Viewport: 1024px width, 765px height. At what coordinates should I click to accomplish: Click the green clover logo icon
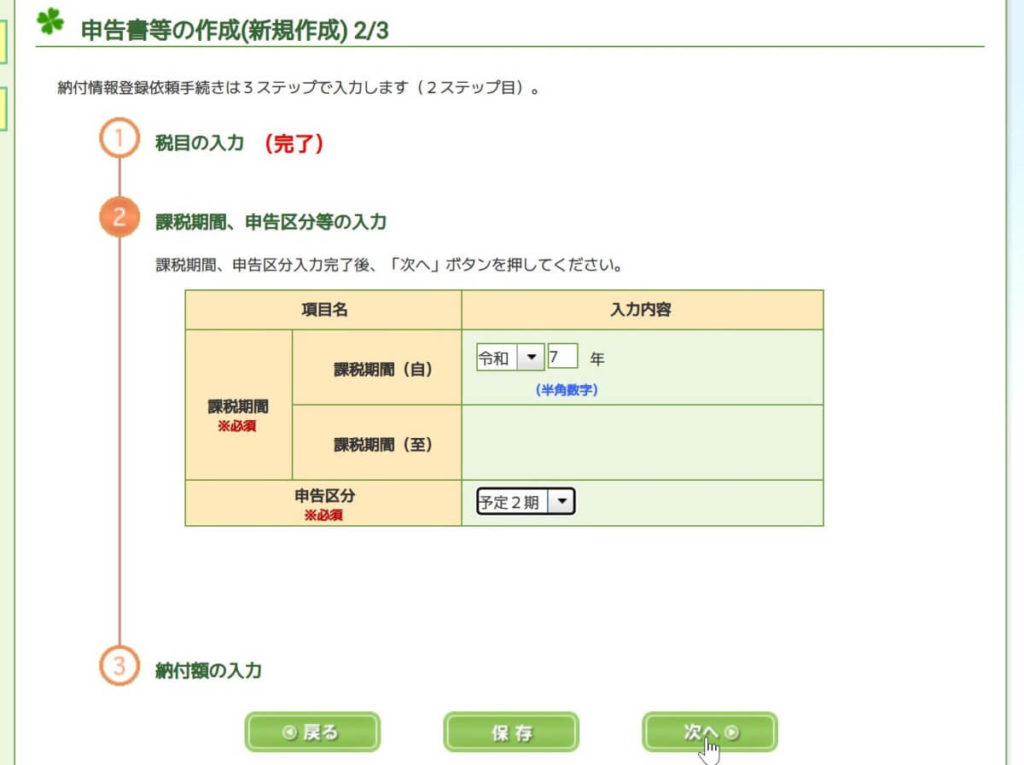point(50,21)
